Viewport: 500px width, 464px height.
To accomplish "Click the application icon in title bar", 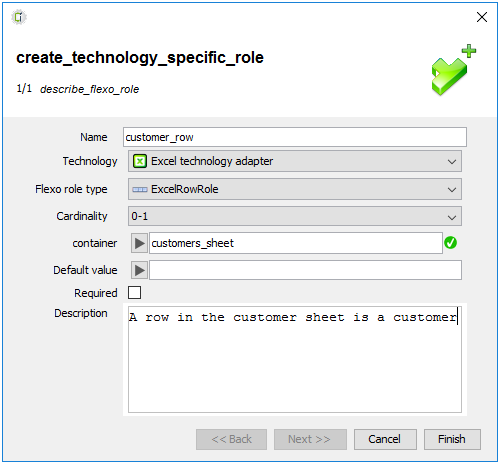I will [x=19, y=17].
